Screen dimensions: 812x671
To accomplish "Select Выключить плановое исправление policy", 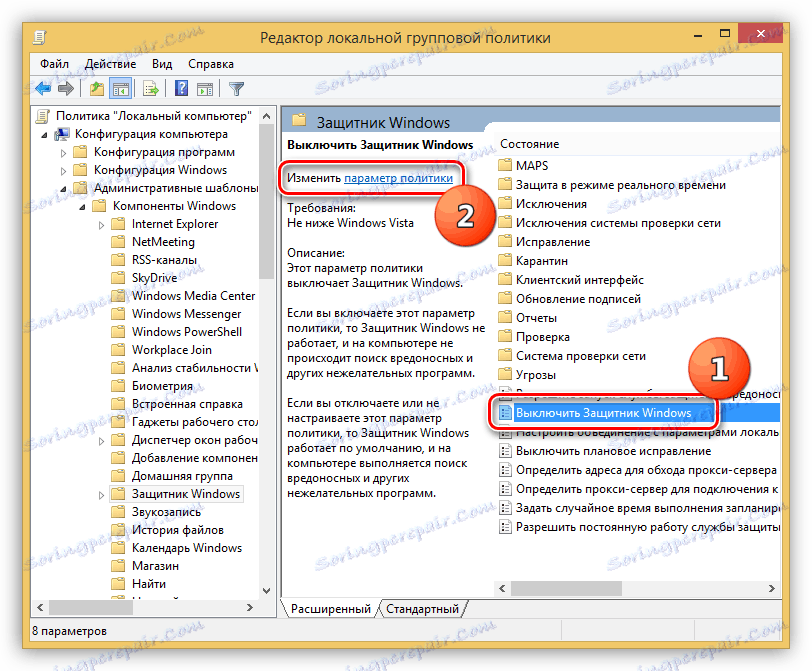I will click(613, 451).
